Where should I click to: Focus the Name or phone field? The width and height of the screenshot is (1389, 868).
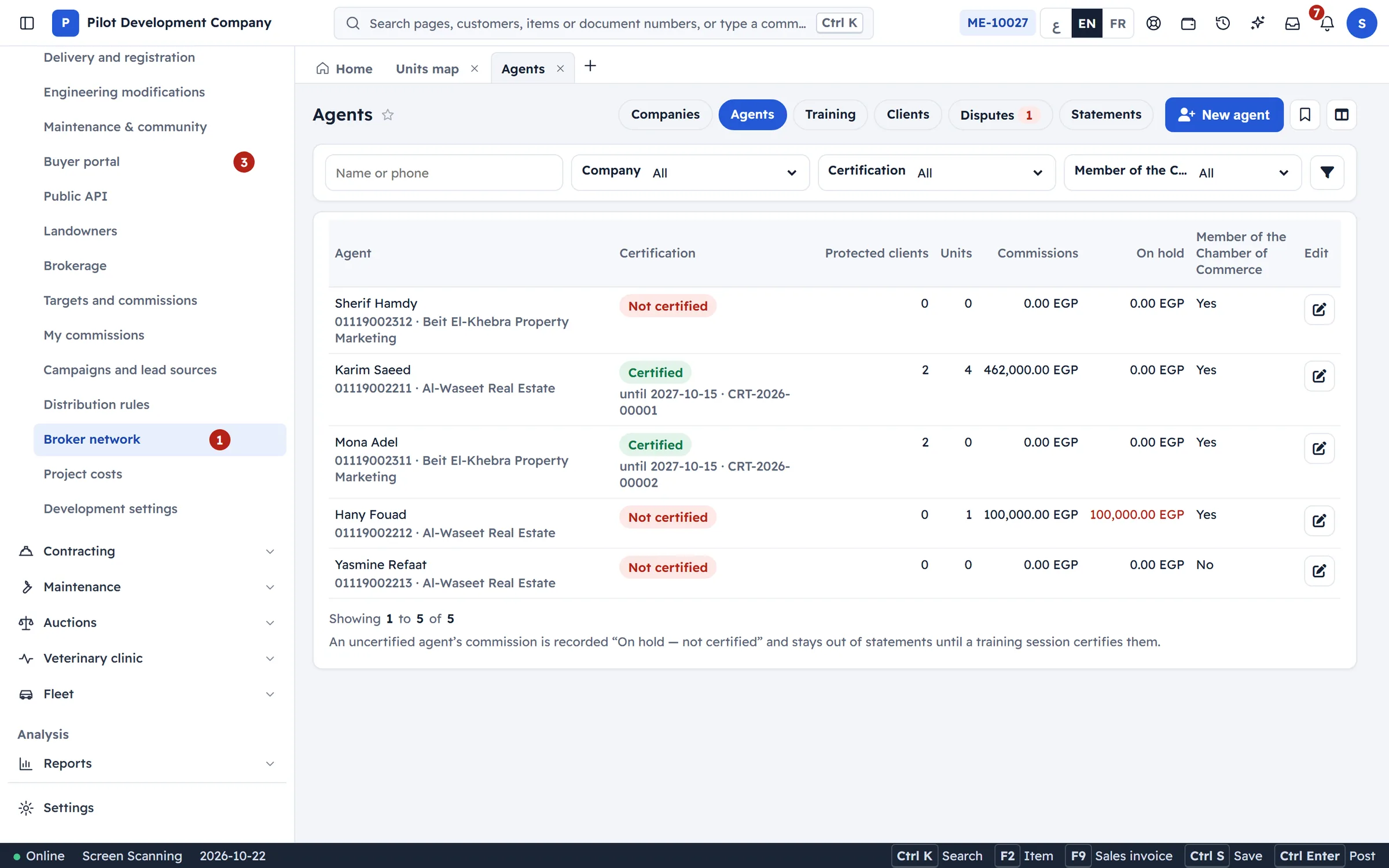(444, 172)
